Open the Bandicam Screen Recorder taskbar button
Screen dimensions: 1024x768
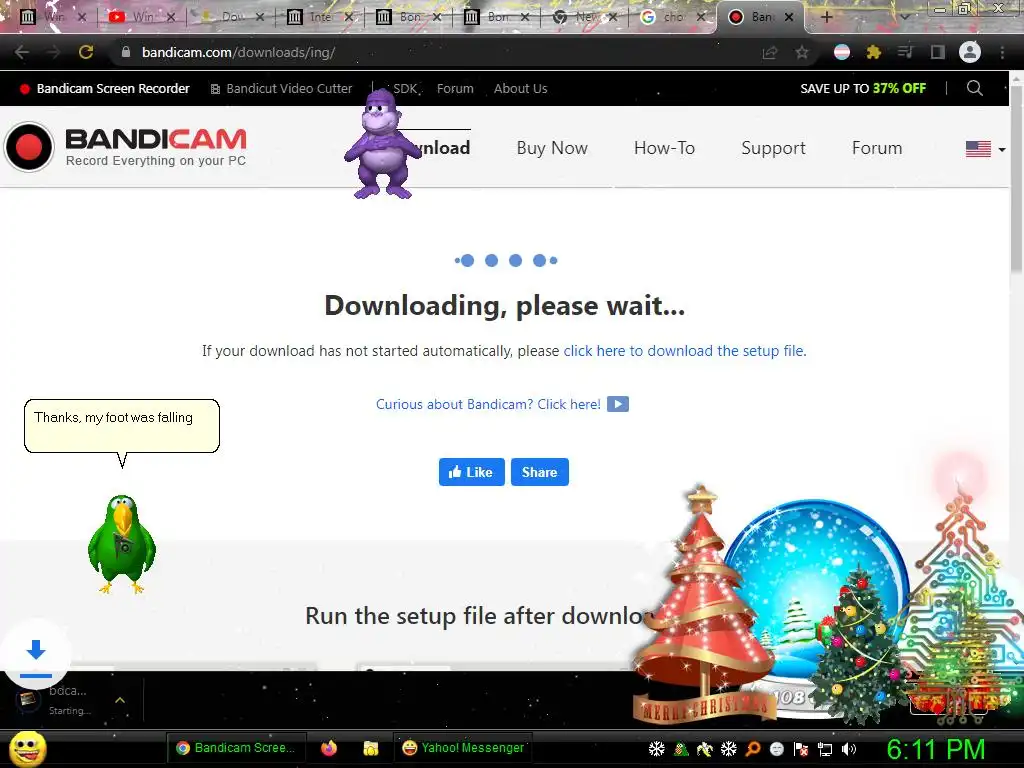pyautogui.click(x=236, y=748)
